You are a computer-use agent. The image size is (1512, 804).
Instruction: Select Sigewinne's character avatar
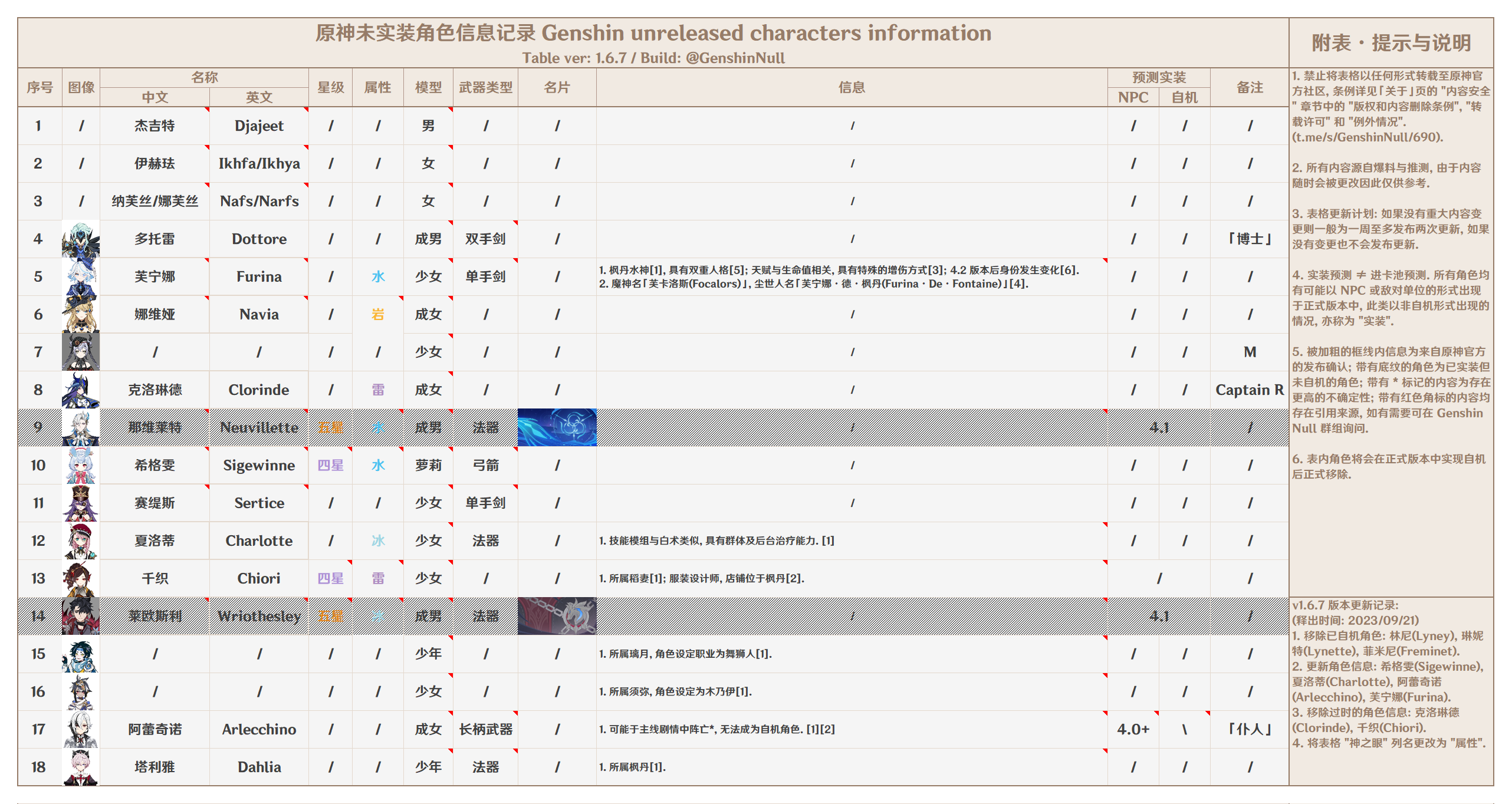coord(81,465)
